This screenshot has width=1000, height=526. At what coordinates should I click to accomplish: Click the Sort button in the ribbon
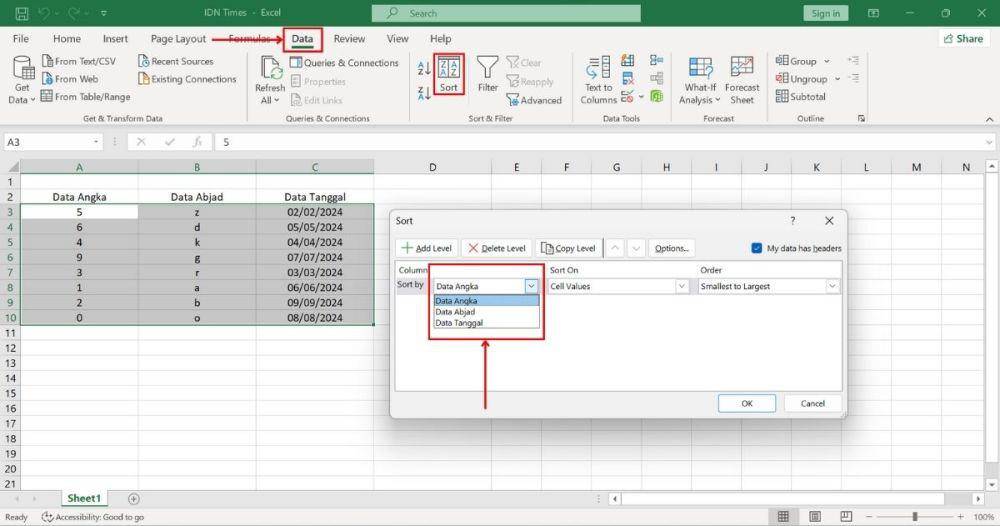point(448,75)
